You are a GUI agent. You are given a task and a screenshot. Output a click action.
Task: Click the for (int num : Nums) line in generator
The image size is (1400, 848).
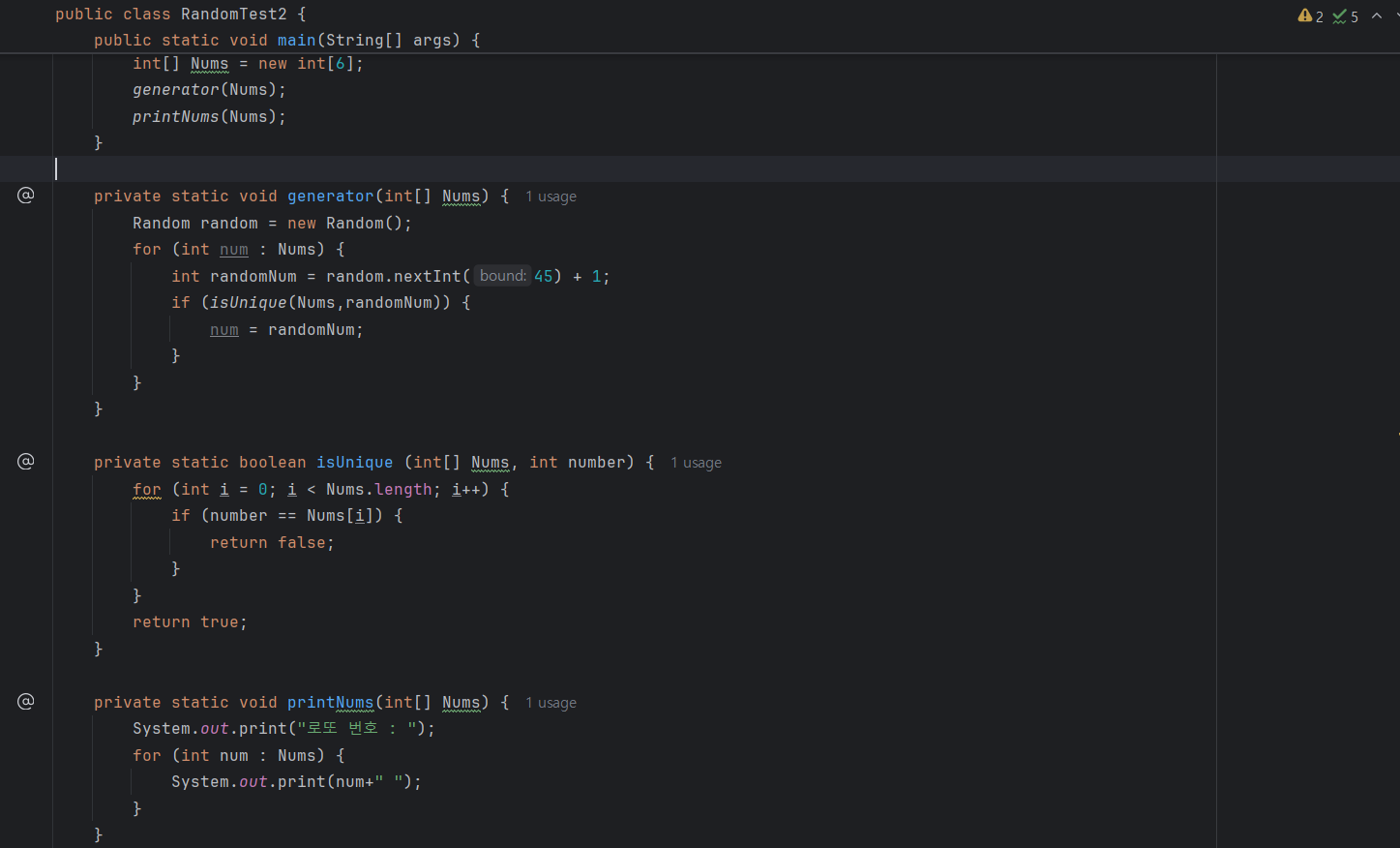(x=238, y=250)
